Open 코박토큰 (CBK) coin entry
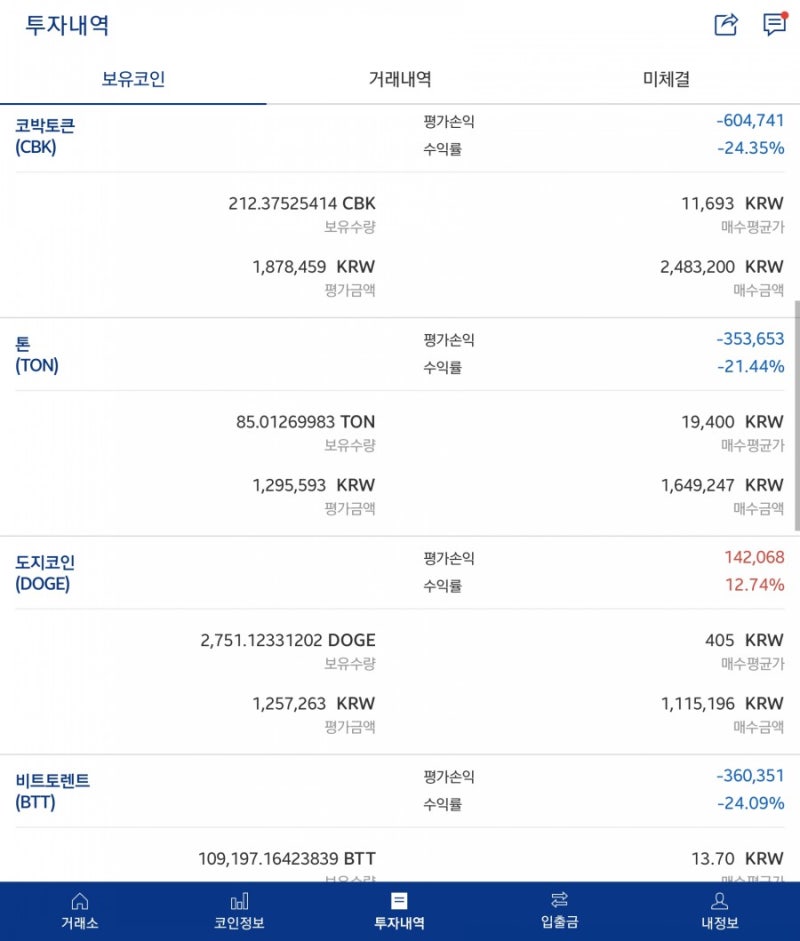The height and width of the screenshot is (941, 800). pos(45,136)
